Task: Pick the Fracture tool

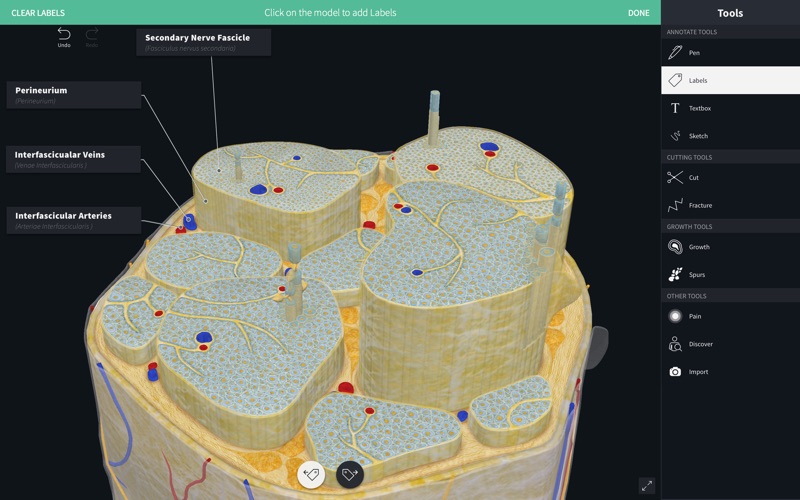Action: [730, 205]
